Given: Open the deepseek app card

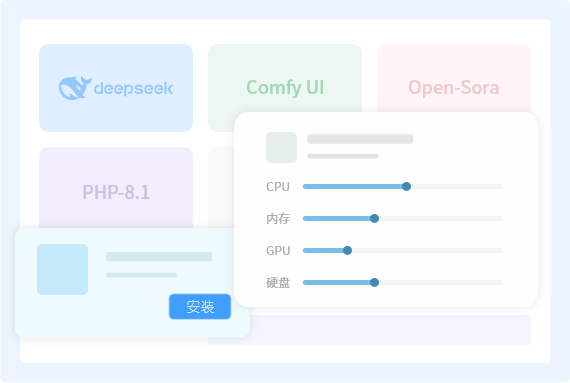Looking at the screenshot, I should pos(116,88).
